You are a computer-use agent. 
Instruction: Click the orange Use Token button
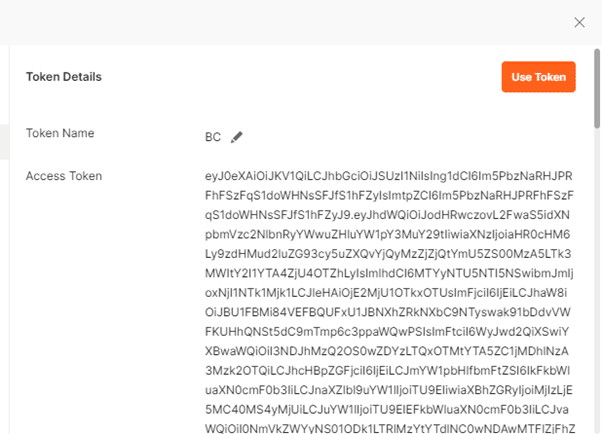coord(538,77)
